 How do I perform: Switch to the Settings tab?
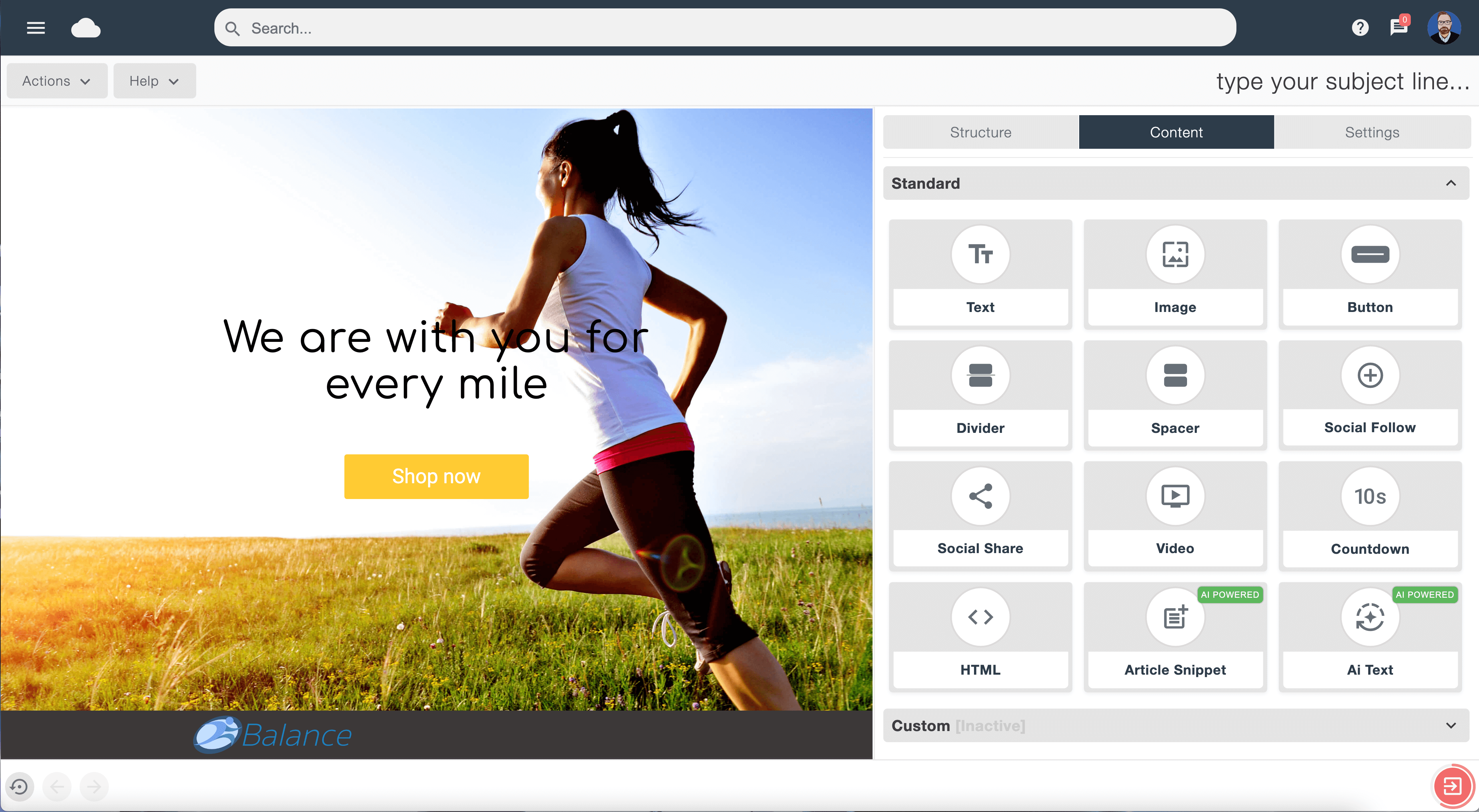[x=1371, y=132]
